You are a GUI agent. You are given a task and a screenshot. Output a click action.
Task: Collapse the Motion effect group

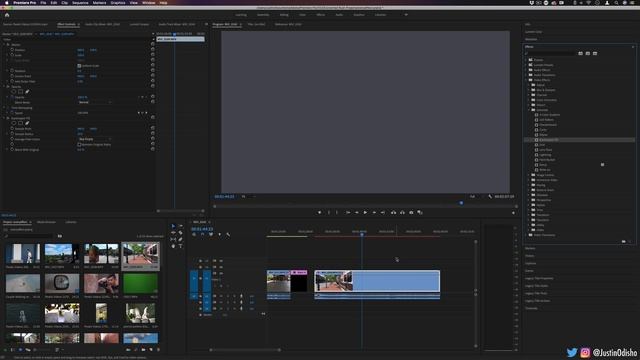pos(4,44)
